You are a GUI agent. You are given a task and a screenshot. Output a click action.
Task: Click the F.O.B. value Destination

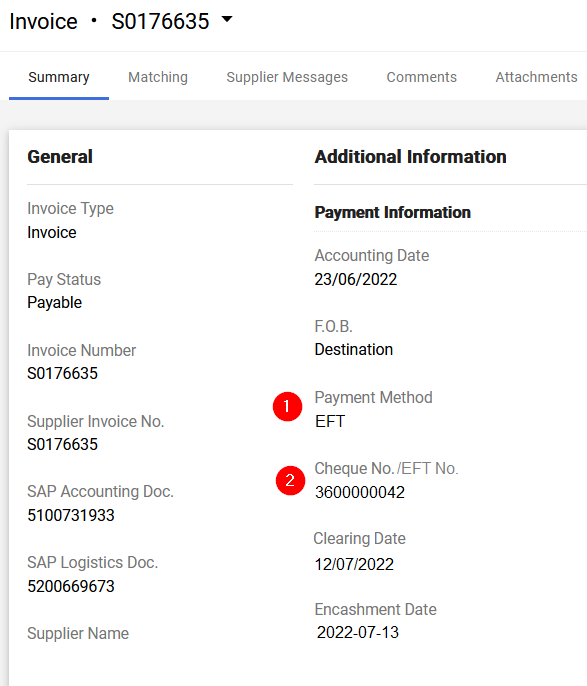(x=354, y=350)
